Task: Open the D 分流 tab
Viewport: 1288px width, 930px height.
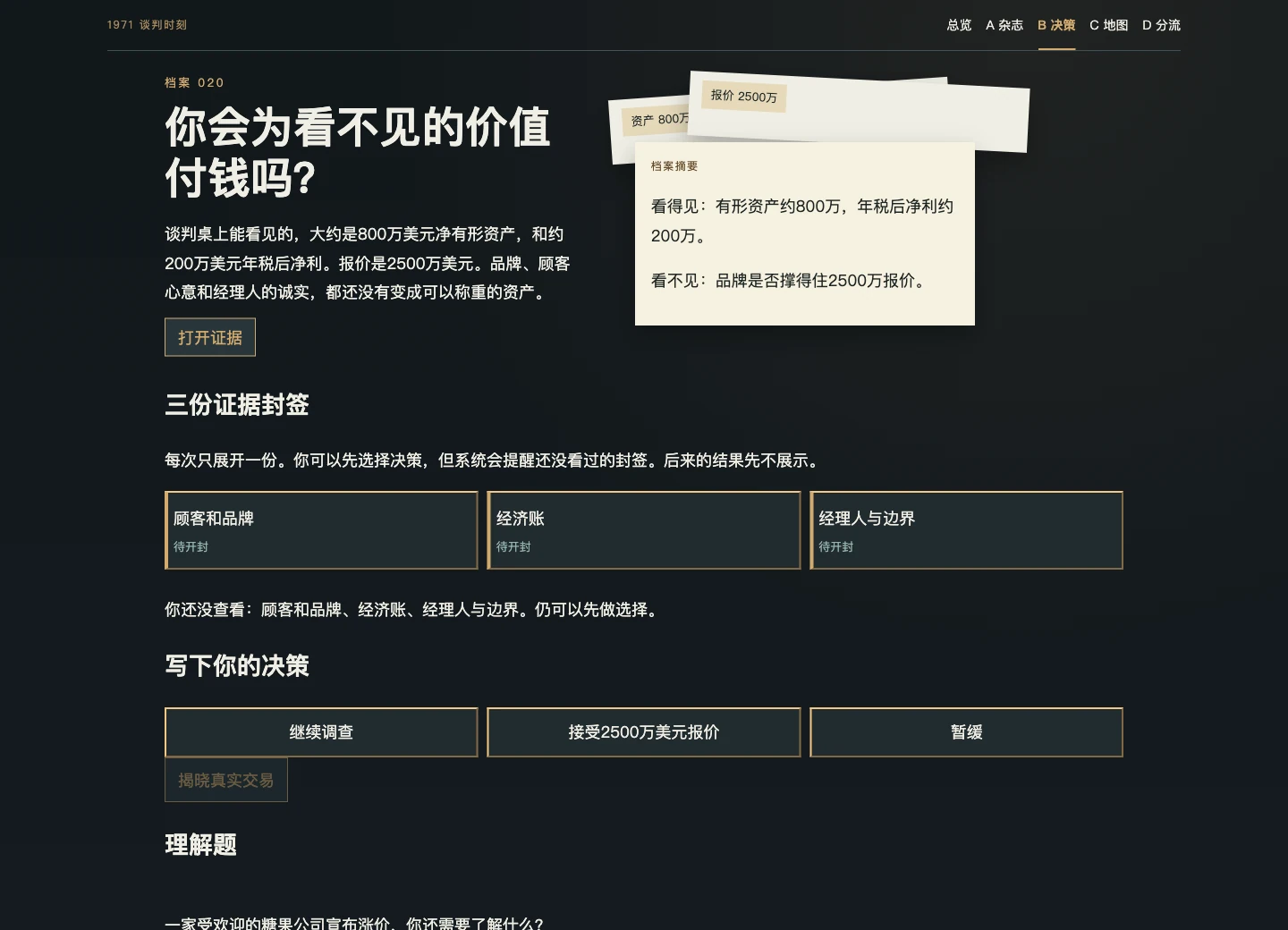Action: (1161, 25)
